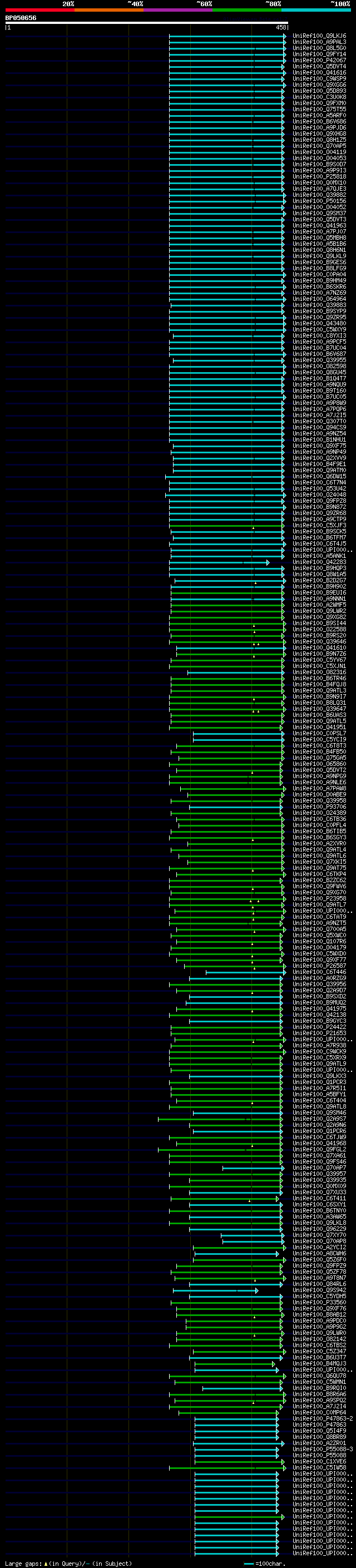Select hit label UniRef100_P47863-2
This screenshot has height=1568, width=356.
(323, 1419)
